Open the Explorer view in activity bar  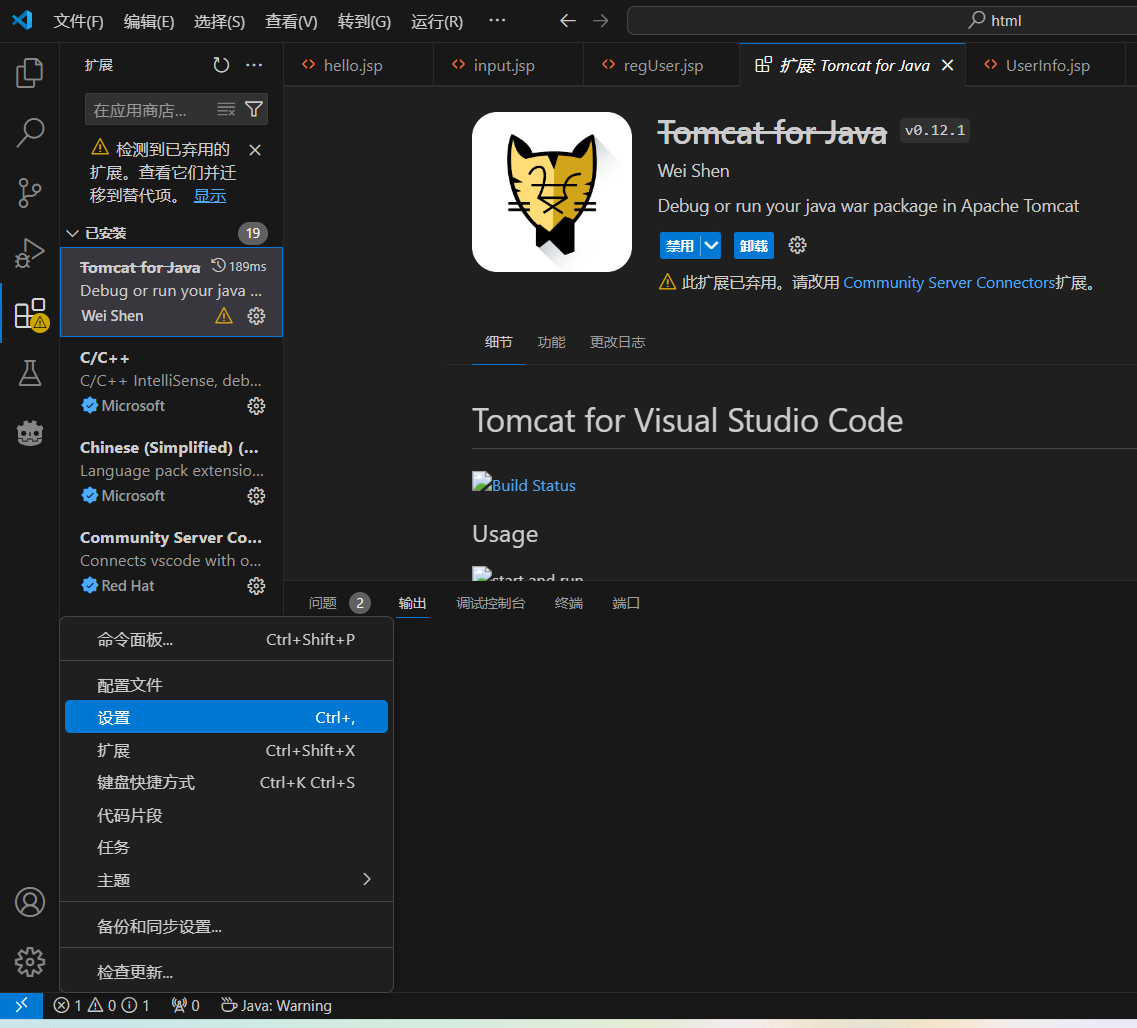pyautogui.click(x=30, y=72)
